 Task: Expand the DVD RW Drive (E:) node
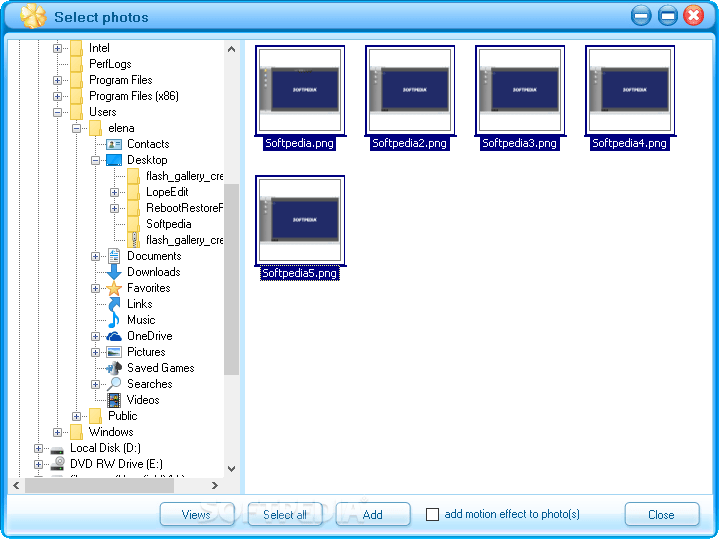coord(39,464)
